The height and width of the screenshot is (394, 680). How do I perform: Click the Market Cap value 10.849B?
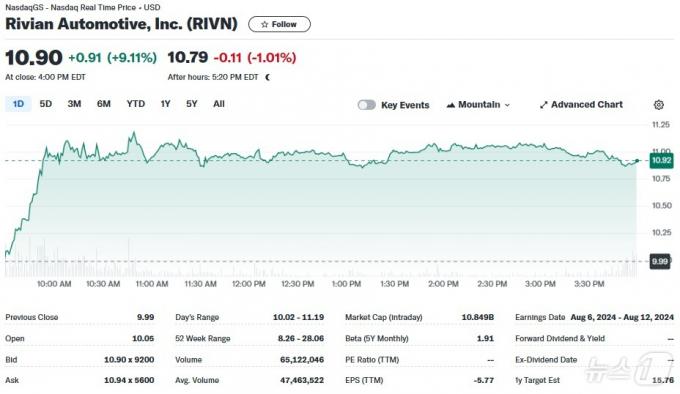click(x=478, y=317)
